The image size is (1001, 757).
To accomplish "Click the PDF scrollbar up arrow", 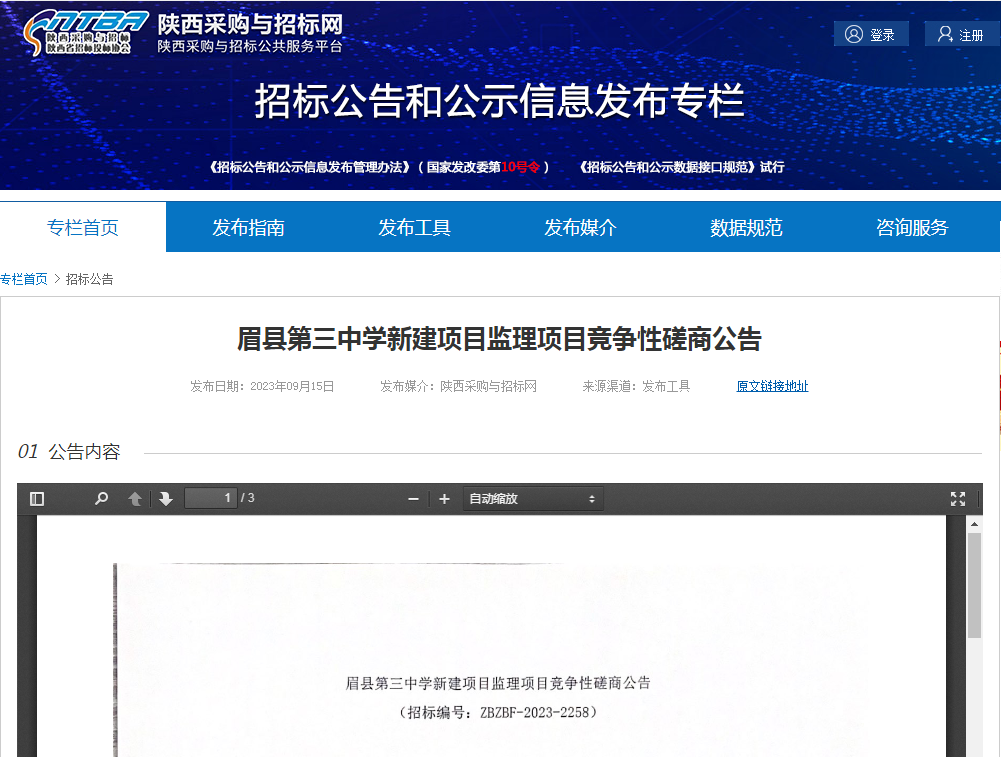I will coord(974,524).
